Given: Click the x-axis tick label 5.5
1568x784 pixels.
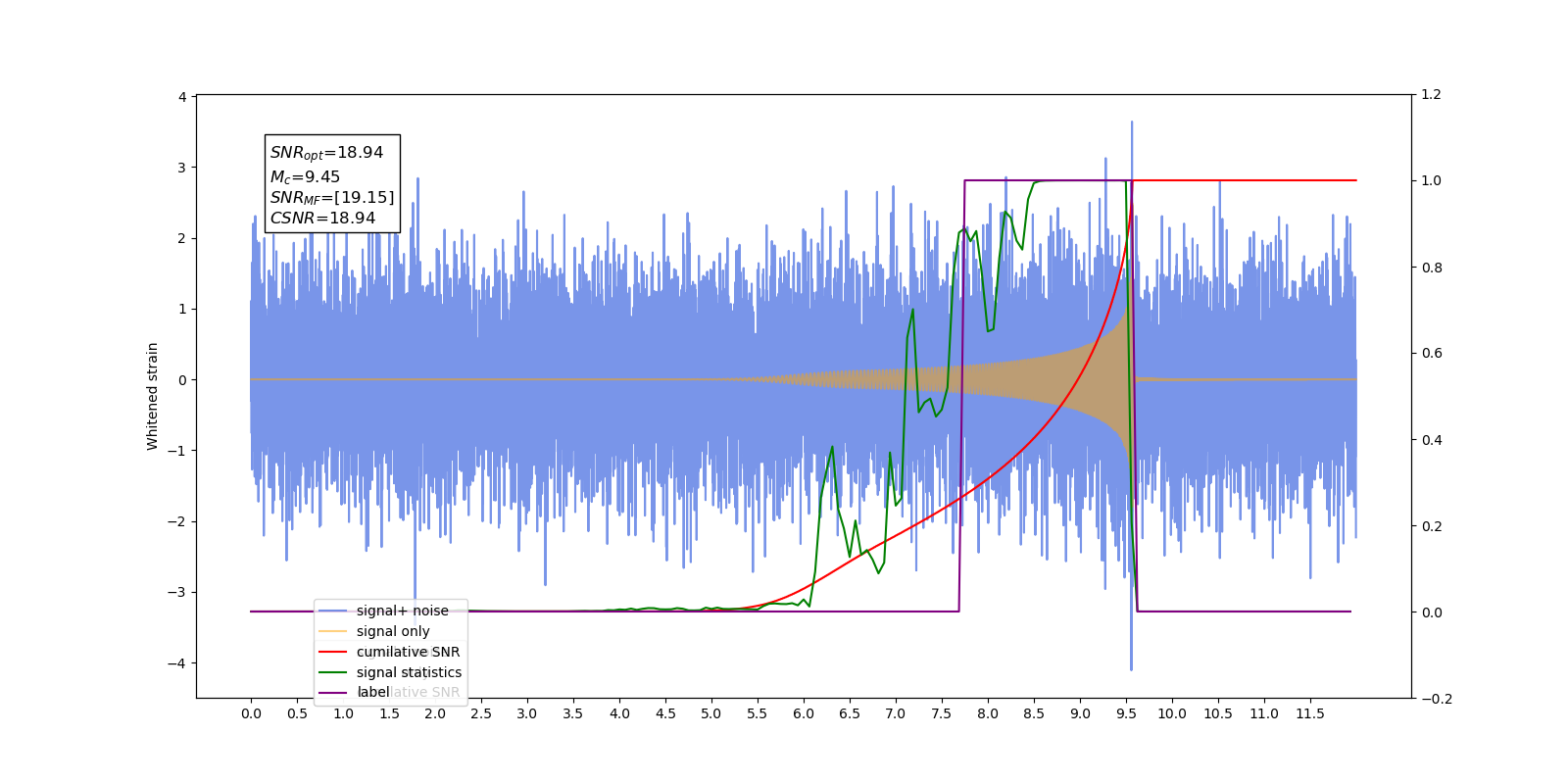Looking at the screenshot, I should pyautogui.click(x=758, y=713).
